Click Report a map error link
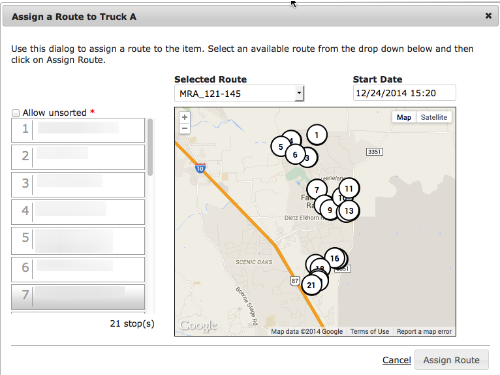Viewport: 500px width, 375px height. pyautogui.click(x=424, y=332)
